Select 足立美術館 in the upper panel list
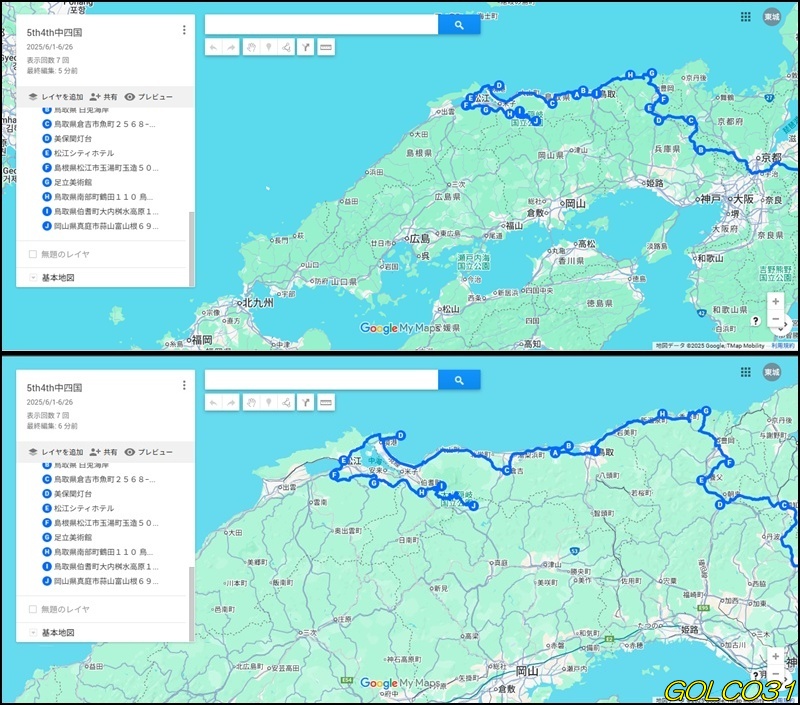 pyautogui.click(x=75, y=182)
